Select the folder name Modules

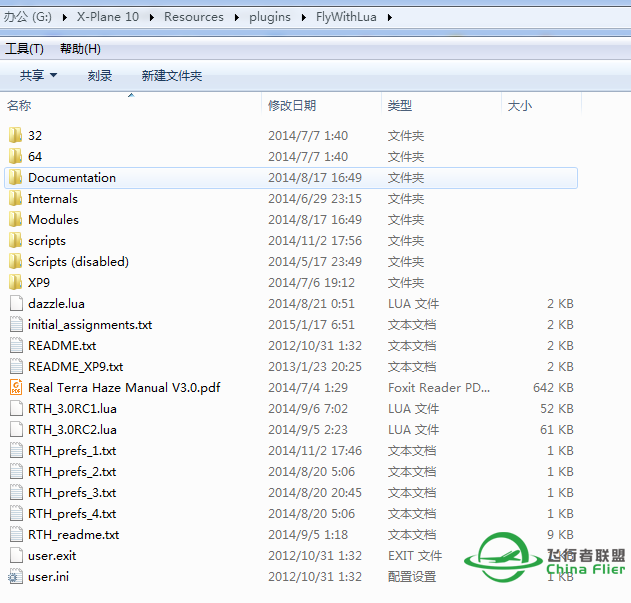pos(54,219)
